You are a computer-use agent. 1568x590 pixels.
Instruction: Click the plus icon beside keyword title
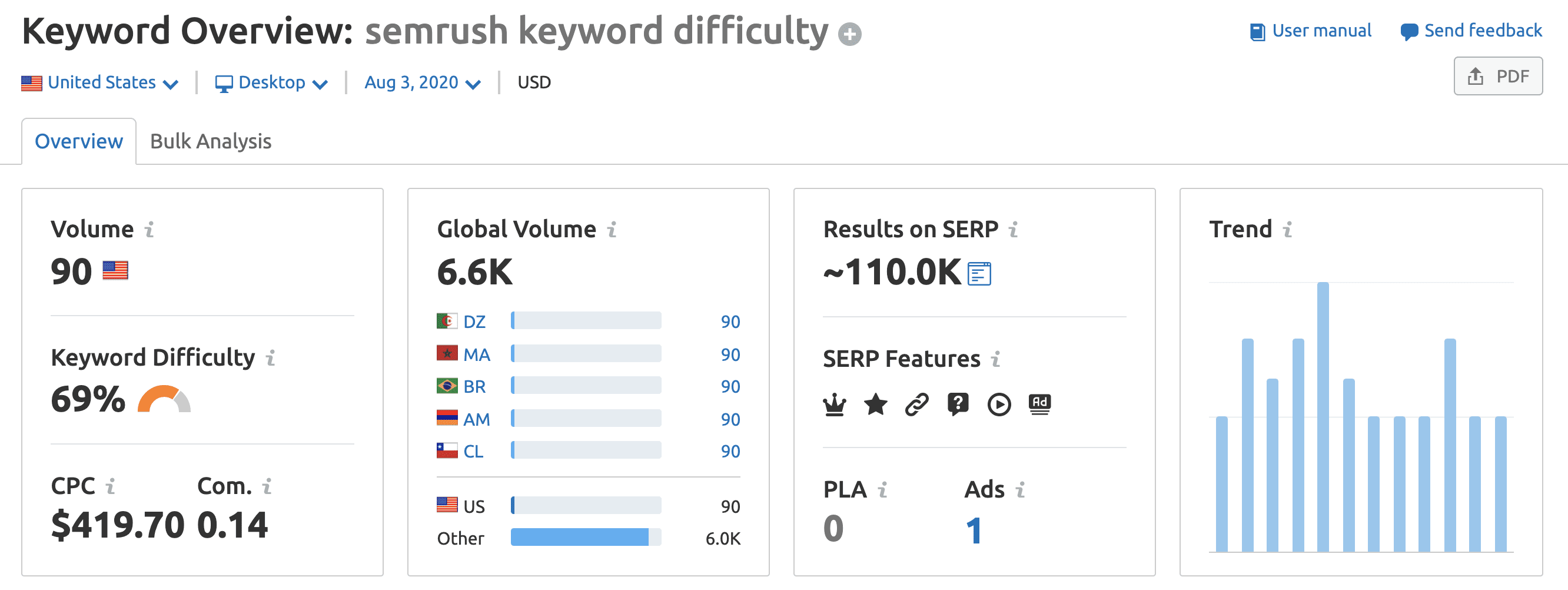click(850, 34)
